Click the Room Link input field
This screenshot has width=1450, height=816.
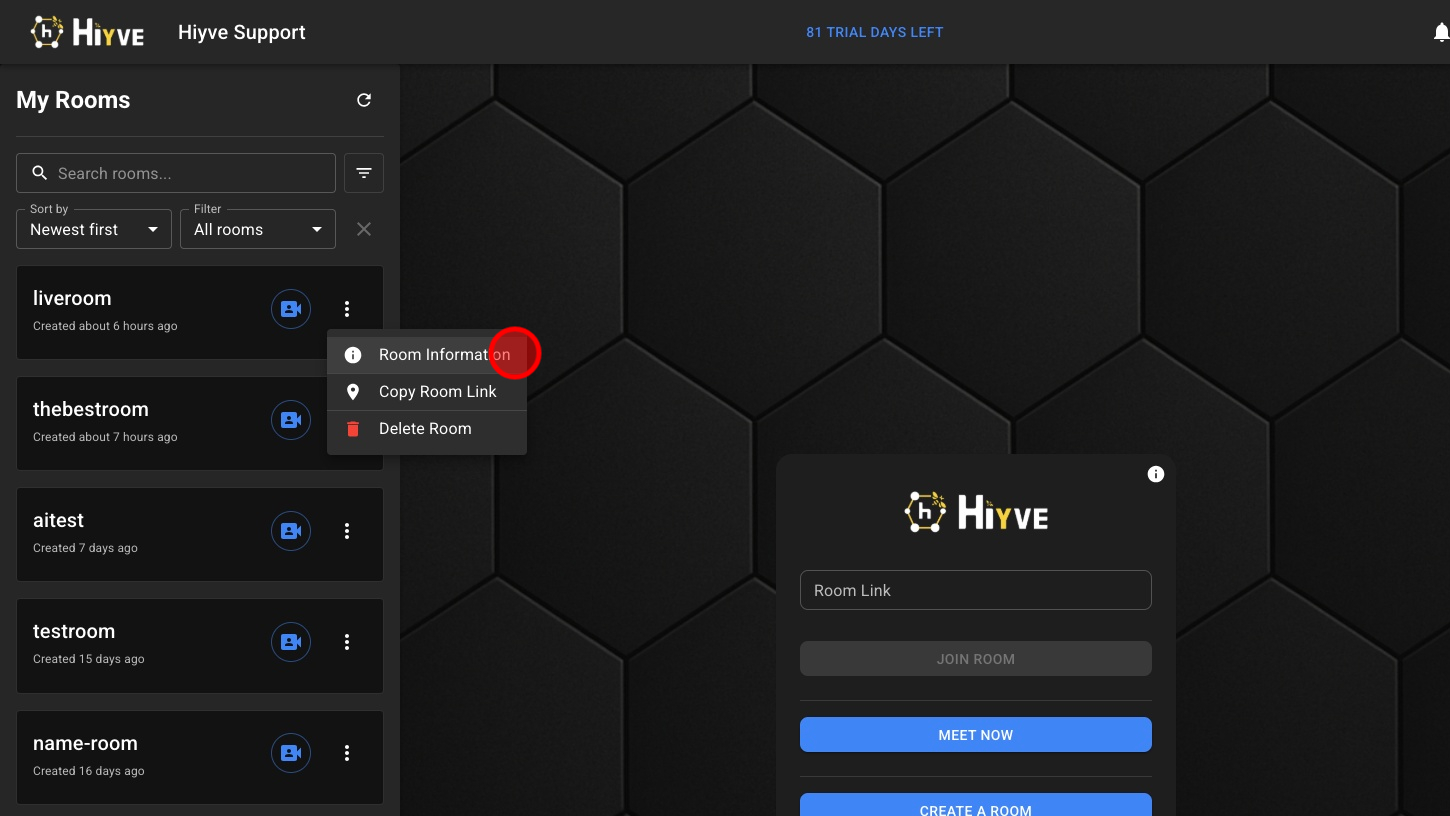975,590
